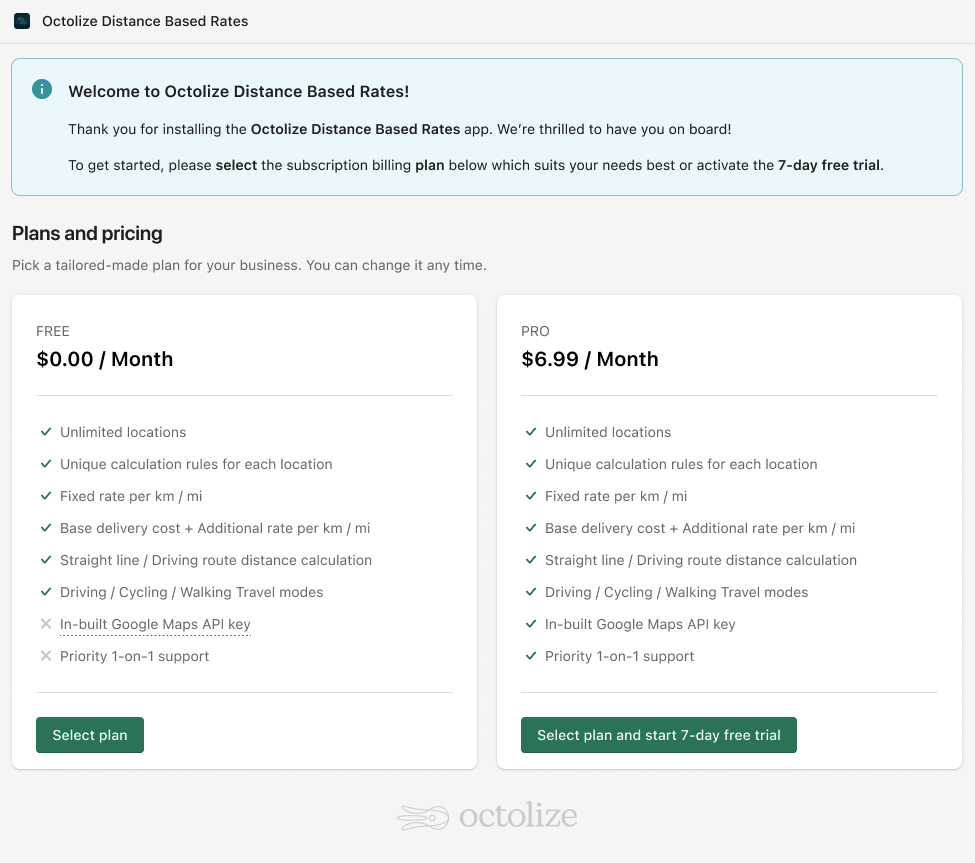Click the checkmark beside FREE plan Driving / Cycling / Walking Travel modes
Screen dimensions: 975x863
(x=45, y=592)
